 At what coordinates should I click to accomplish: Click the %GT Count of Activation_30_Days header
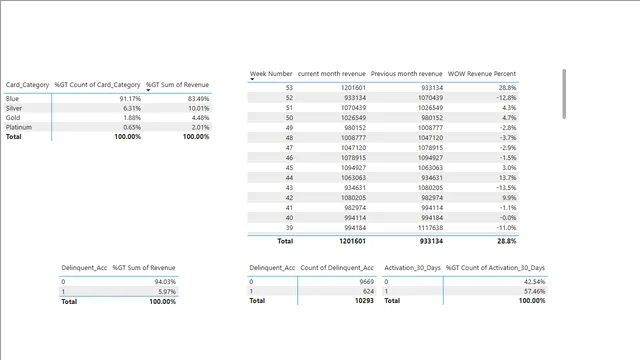(x=495, y=268)
